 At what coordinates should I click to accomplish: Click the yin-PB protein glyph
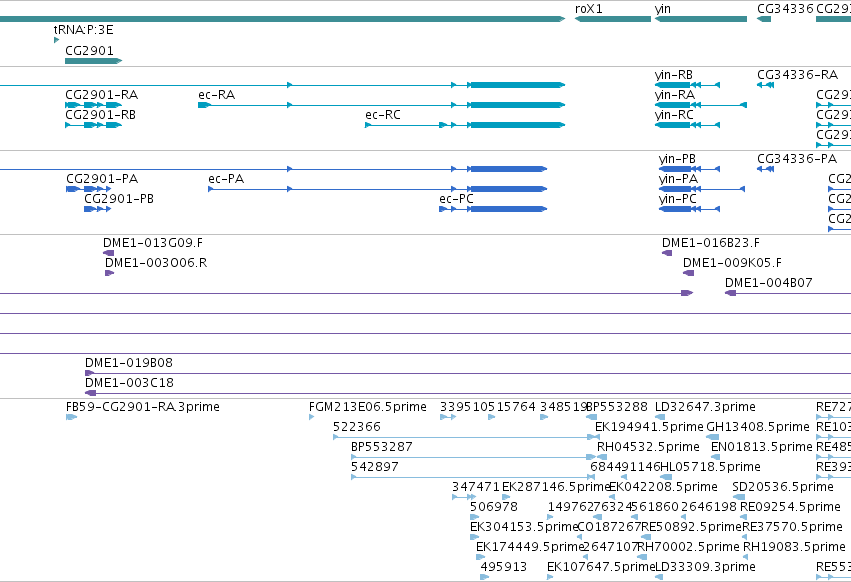689,169
